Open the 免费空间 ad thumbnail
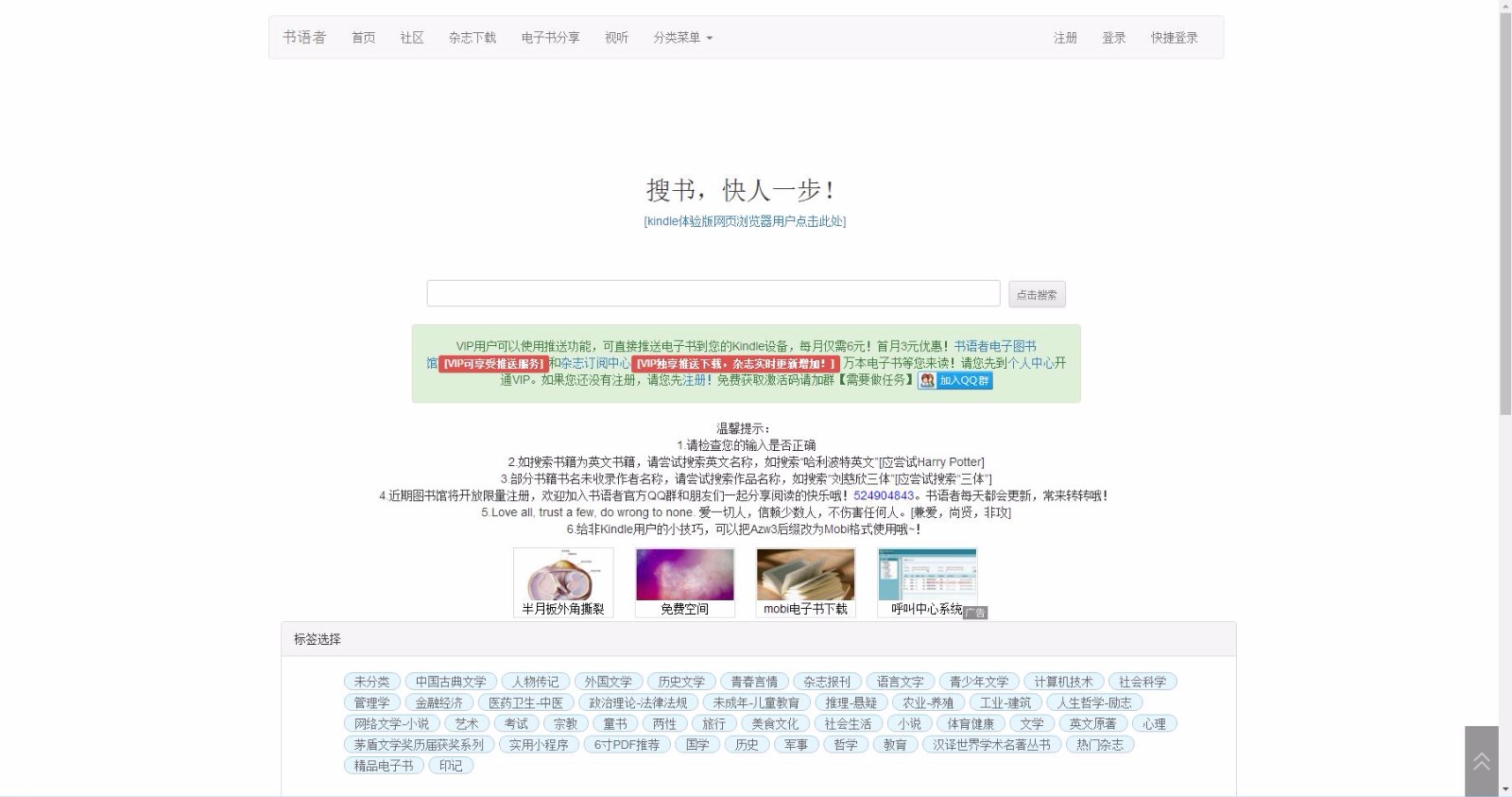This screenshot has height=797, width=1512. [684, 582]
